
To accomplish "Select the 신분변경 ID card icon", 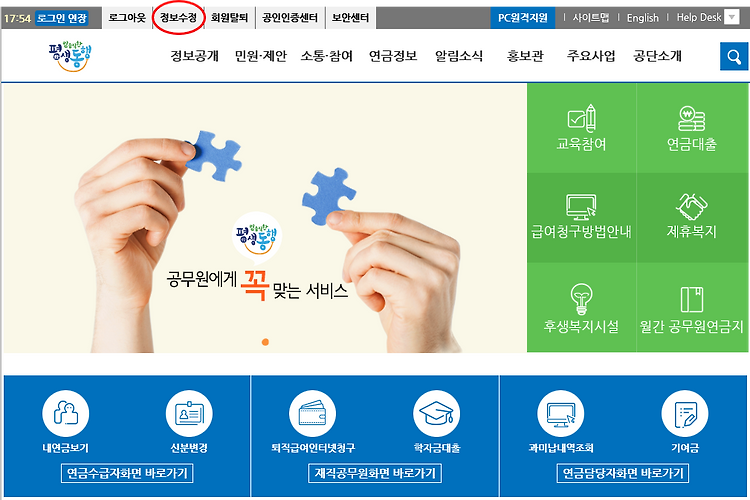I will [x=189, y=413].
